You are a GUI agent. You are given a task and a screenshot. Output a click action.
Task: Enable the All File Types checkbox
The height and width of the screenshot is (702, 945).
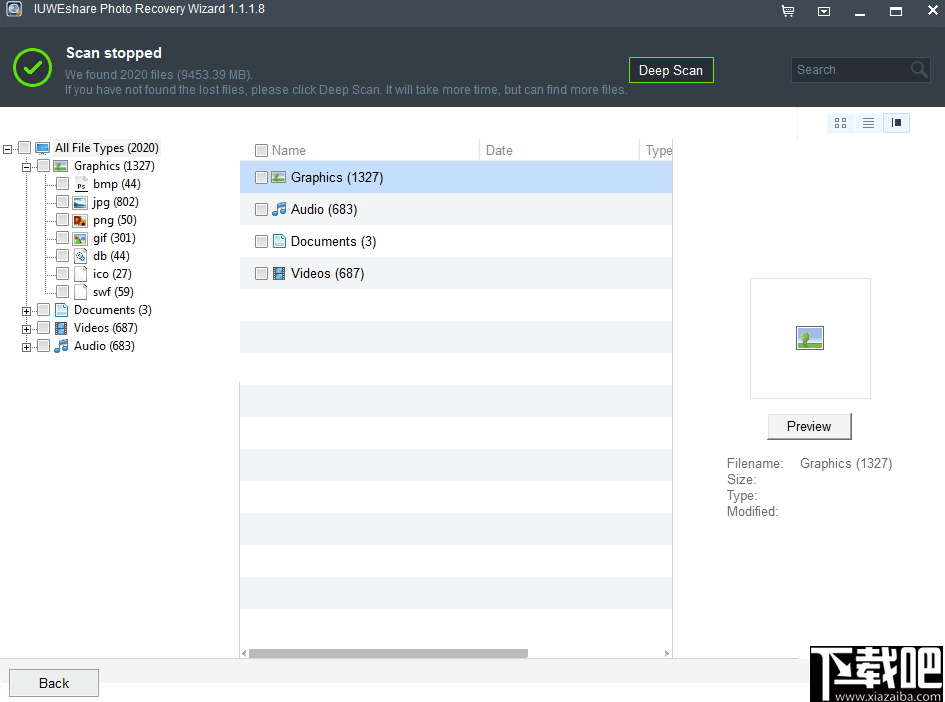[26, 147]
